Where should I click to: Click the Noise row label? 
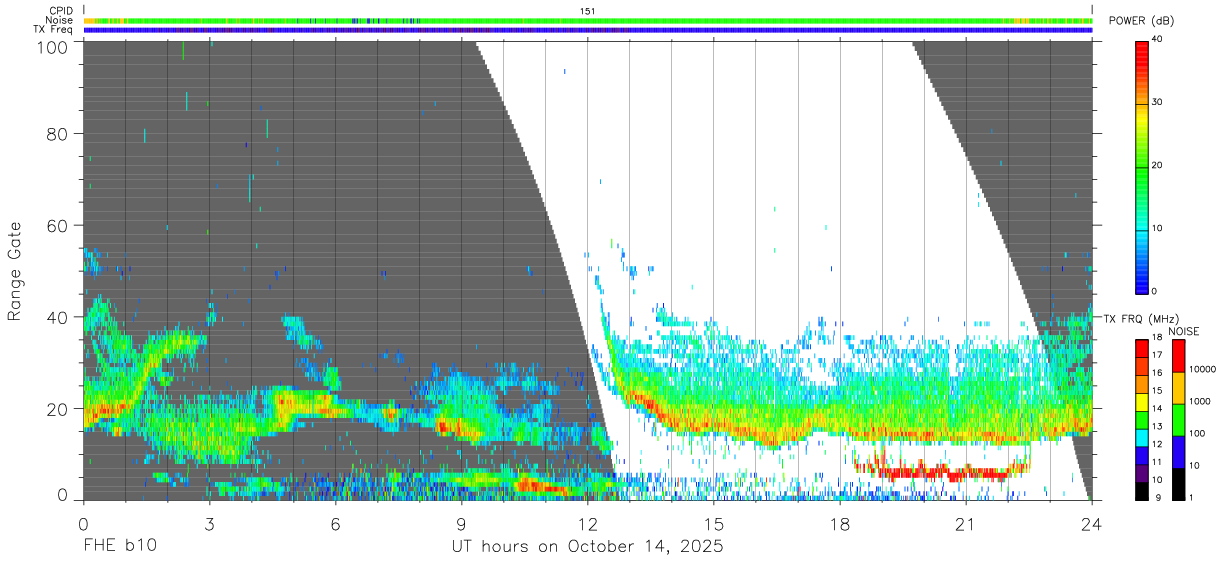point(60,20)
